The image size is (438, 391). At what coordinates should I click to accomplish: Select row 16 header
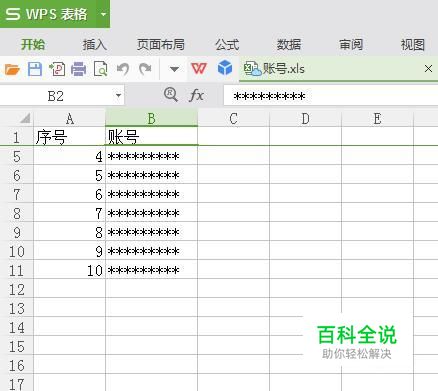(17, 365)
